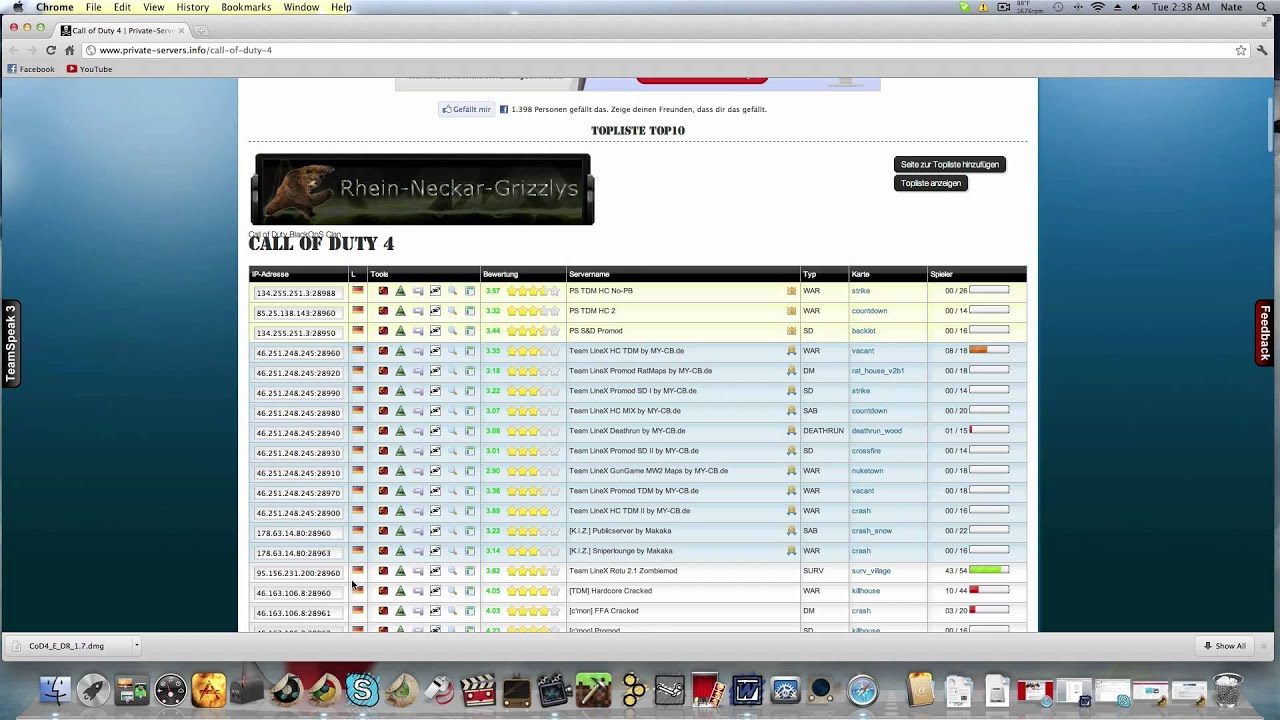Open the View menu

tap(153, 7)
